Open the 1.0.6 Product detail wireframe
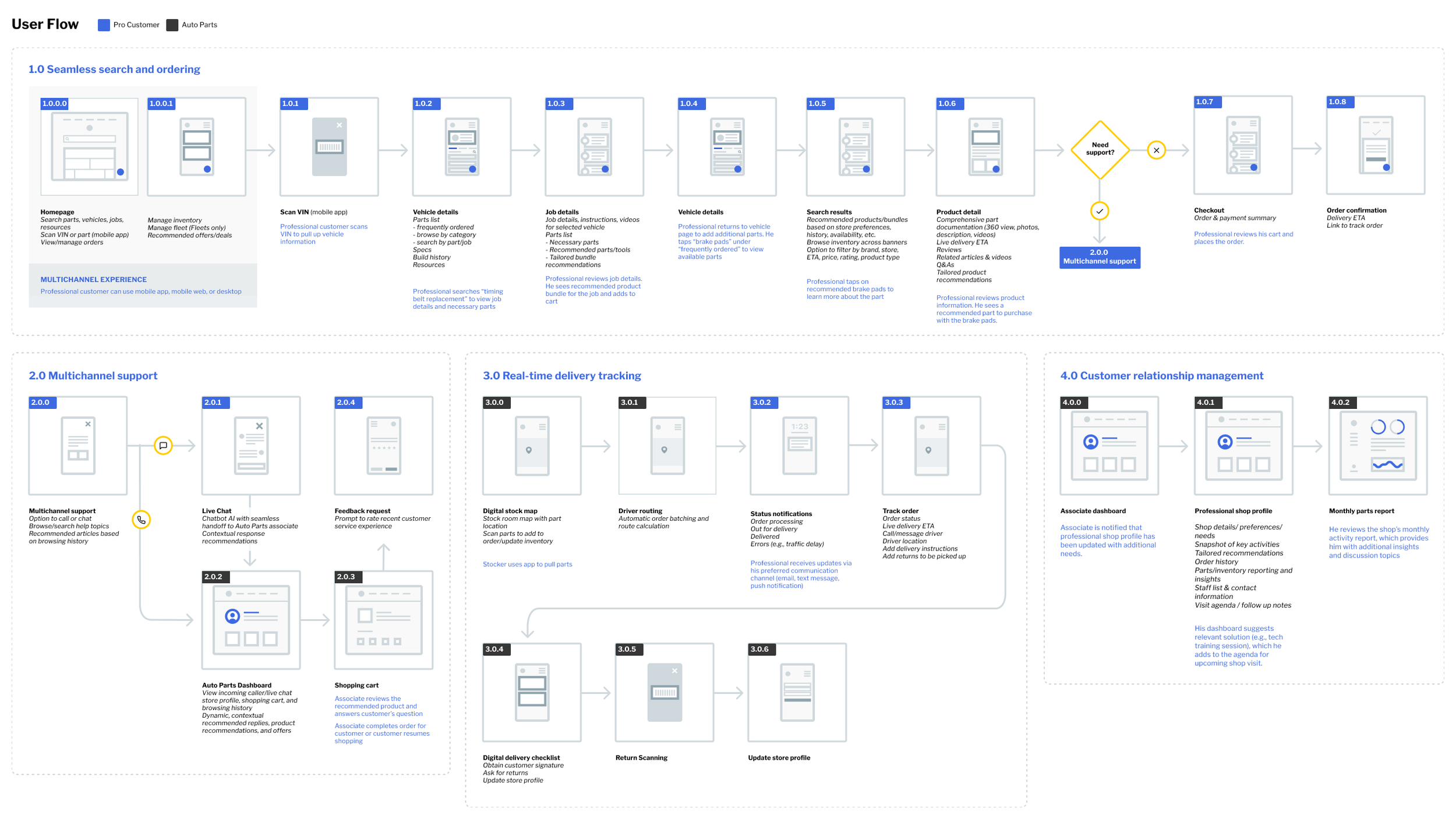Image resolution: width=1456 pixels, height=819 pixels. (x=985, y=147)
